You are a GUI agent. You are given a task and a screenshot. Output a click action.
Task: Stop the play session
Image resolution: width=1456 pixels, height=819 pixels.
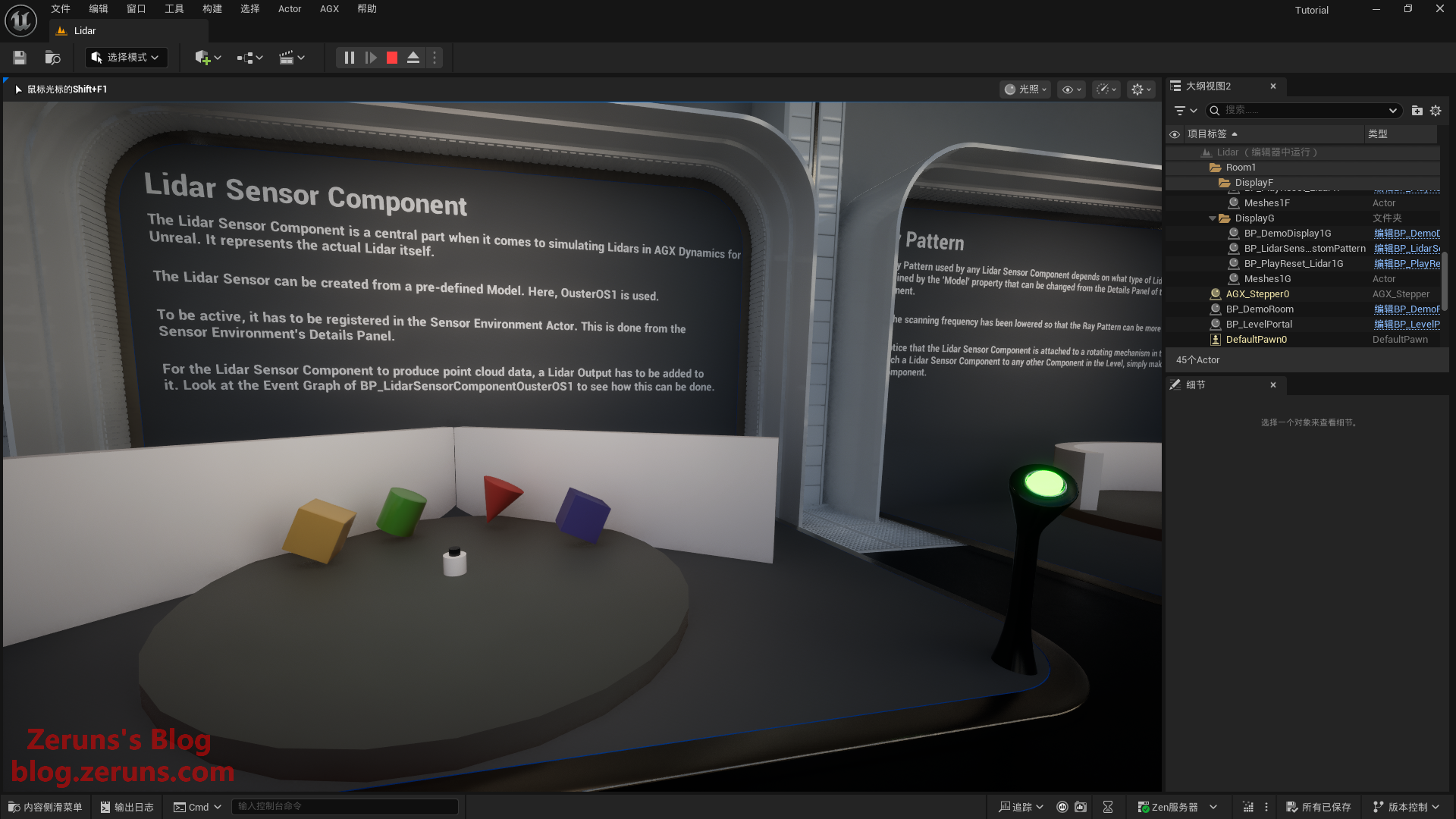point(392,58)
